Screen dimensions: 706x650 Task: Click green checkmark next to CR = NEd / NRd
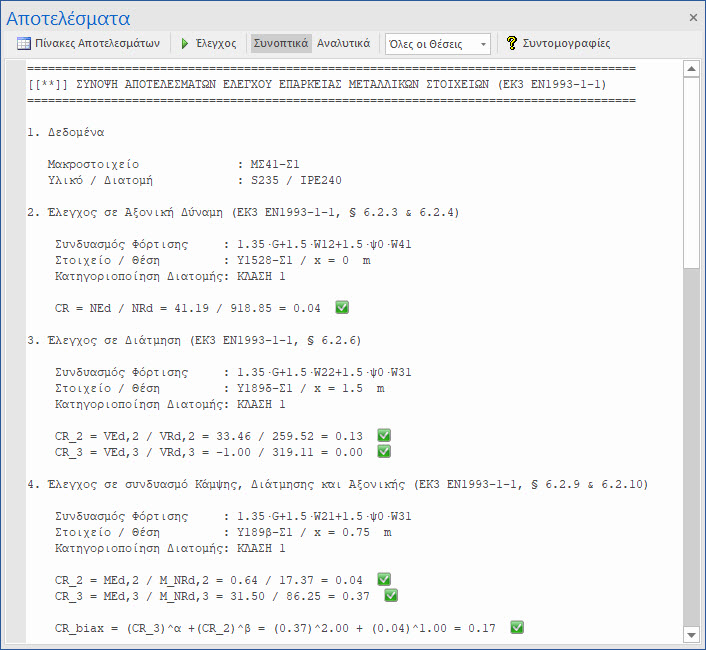[x=342, y=307]
